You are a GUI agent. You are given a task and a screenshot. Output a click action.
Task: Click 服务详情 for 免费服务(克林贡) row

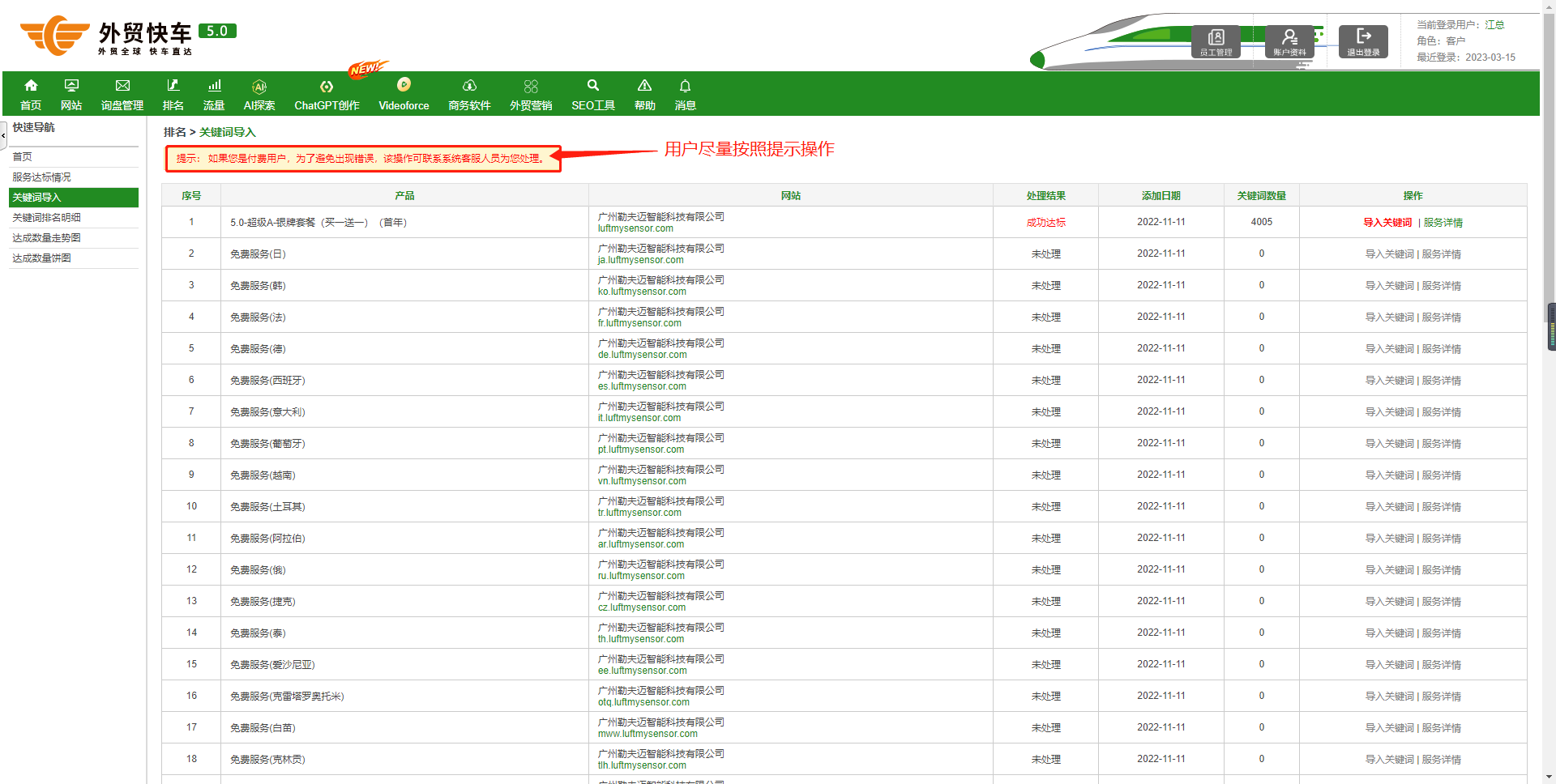pyautogui.click(x=1442, y=760)
